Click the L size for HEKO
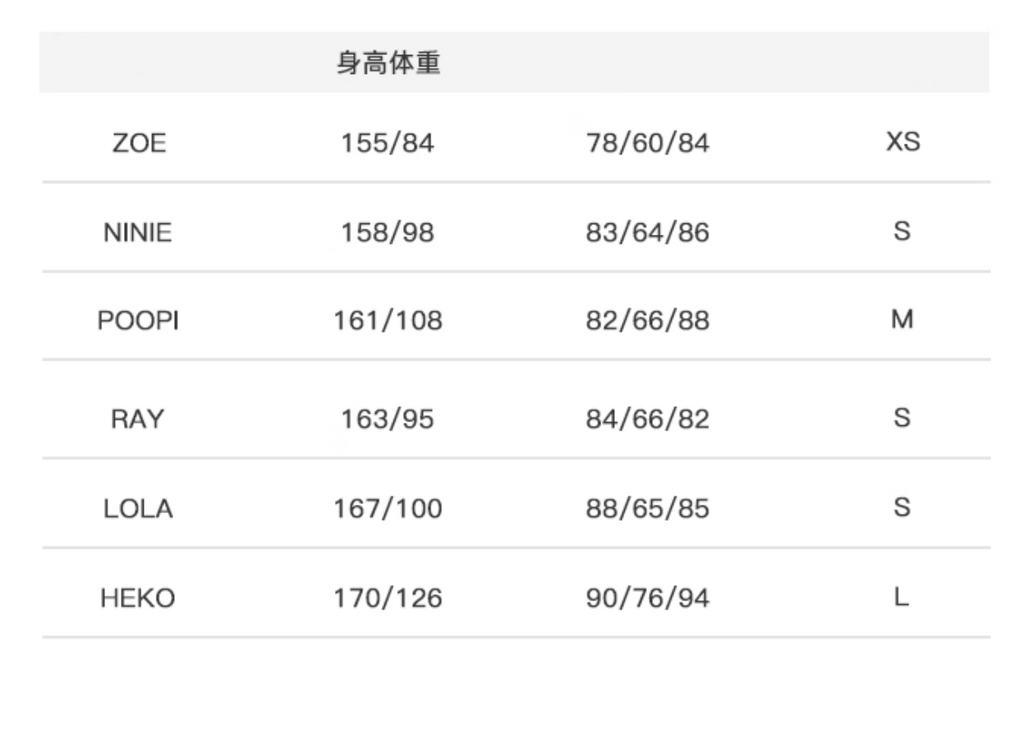 point(902,598)
